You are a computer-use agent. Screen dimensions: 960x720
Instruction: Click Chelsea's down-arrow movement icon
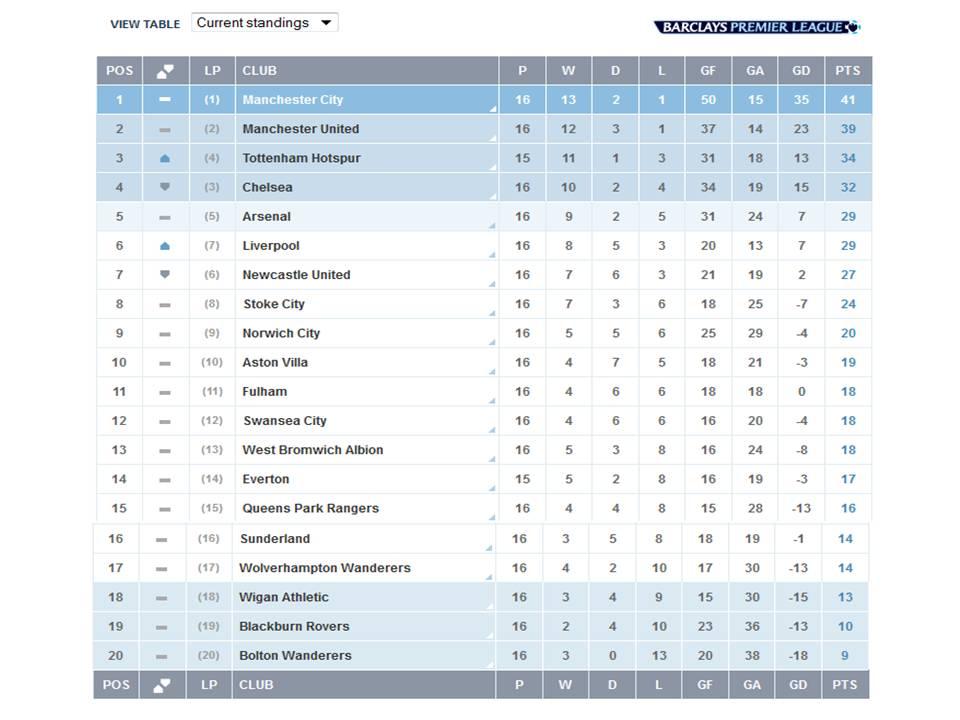[165, 187]
